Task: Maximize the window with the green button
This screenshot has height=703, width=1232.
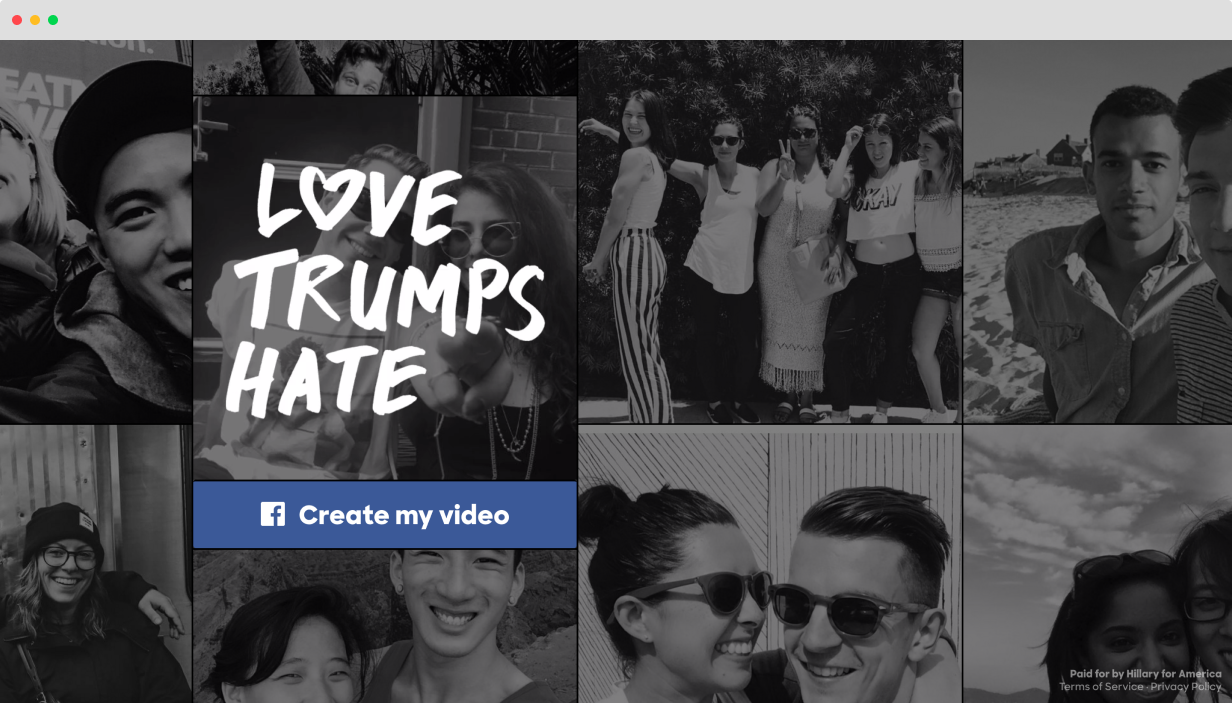Action: point(53,20)
